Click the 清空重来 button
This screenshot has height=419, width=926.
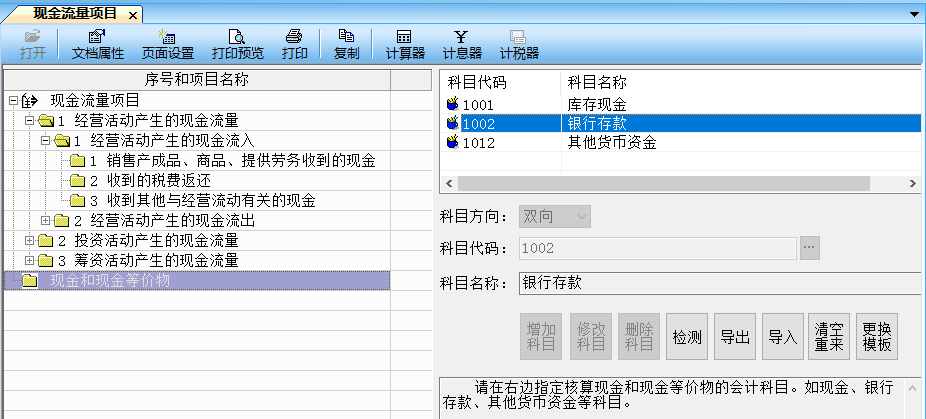[x=829, y=337]
